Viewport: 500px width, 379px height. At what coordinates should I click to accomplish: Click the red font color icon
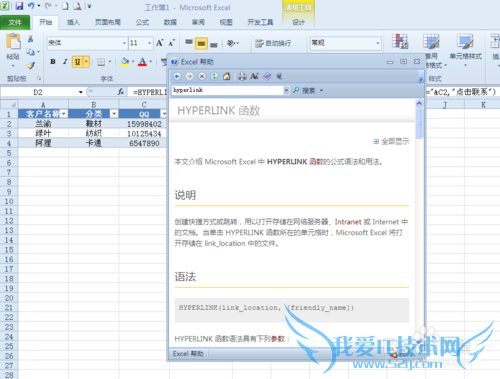pos(142,62)
